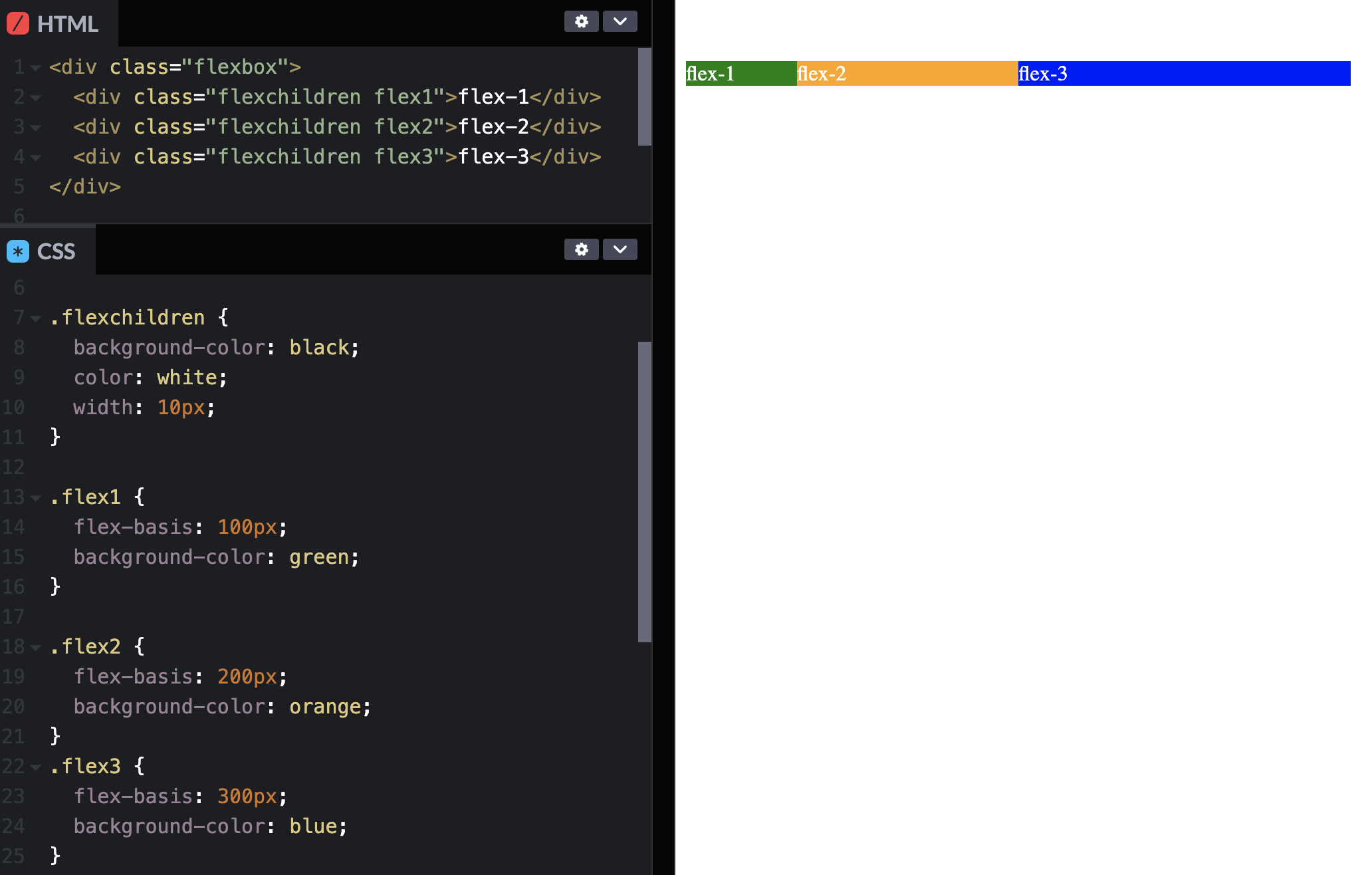
Task: Collapse the .flex2 CSS rule
Action: pos(36,648)
